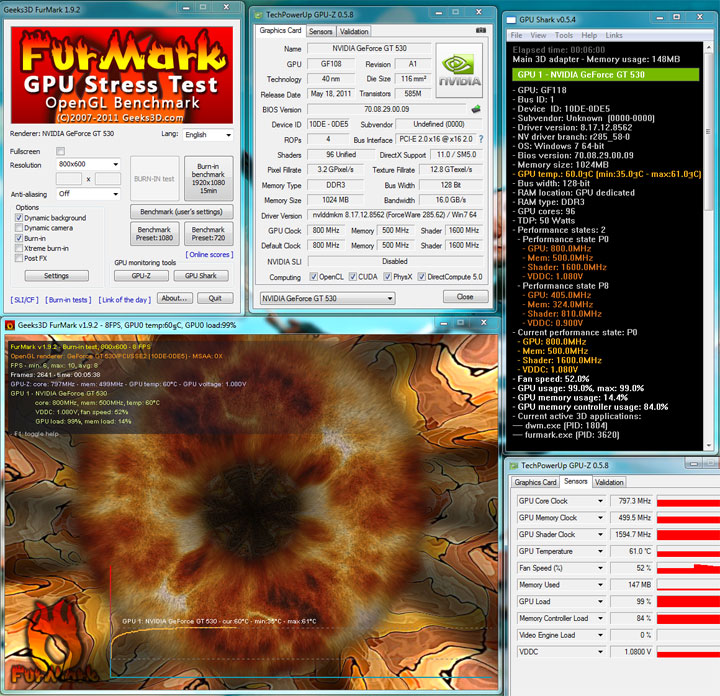Click the About... button in FurMark
The width and height of the screenshot is (720, 696).
click(174, 298)
